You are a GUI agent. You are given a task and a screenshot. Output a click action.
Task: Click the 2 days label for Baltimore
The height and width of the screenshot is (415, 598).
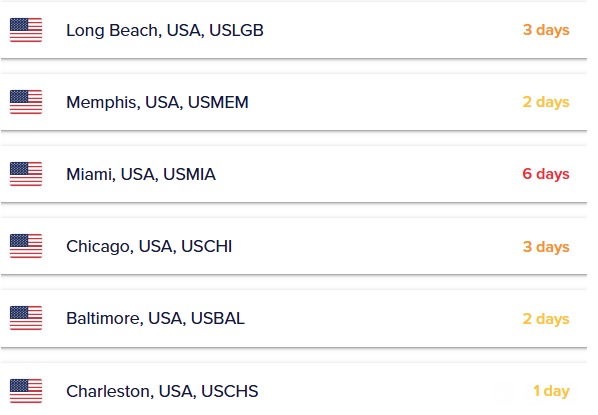tap(546, 318)
